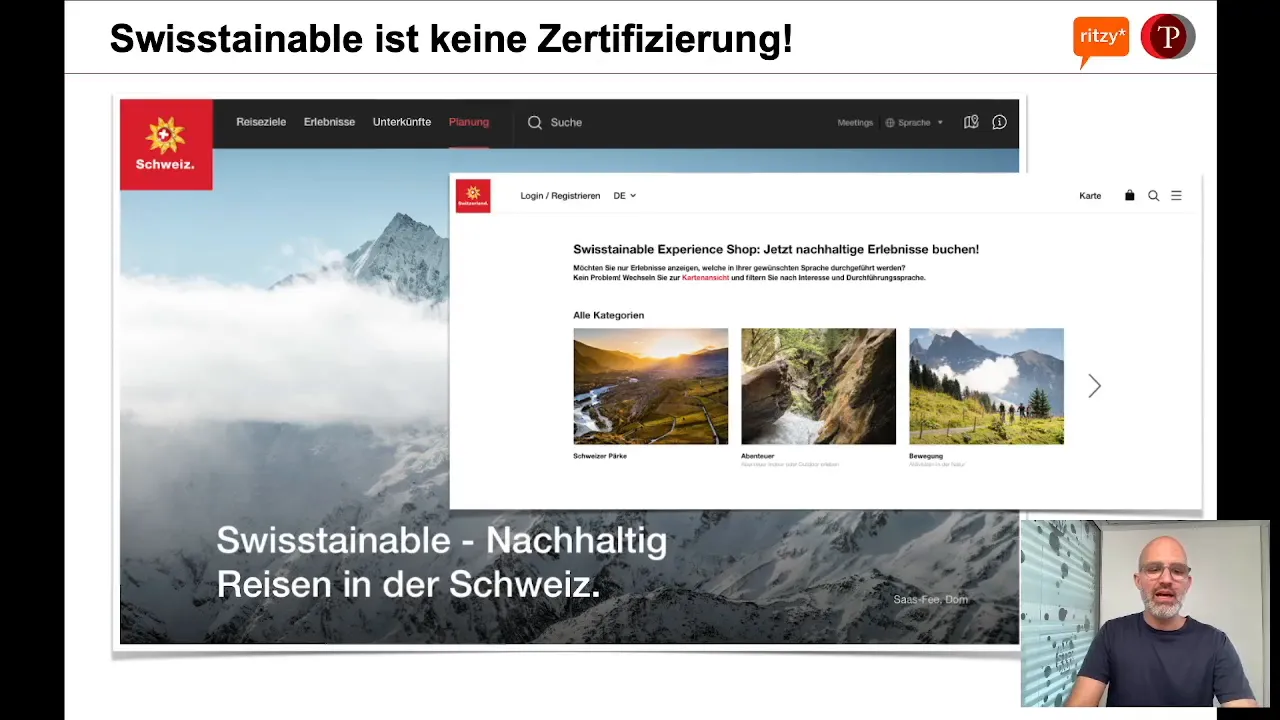Screen dimensions: 1280x720
Task: Click the shopping bag icon
Action: [1129, 195]
